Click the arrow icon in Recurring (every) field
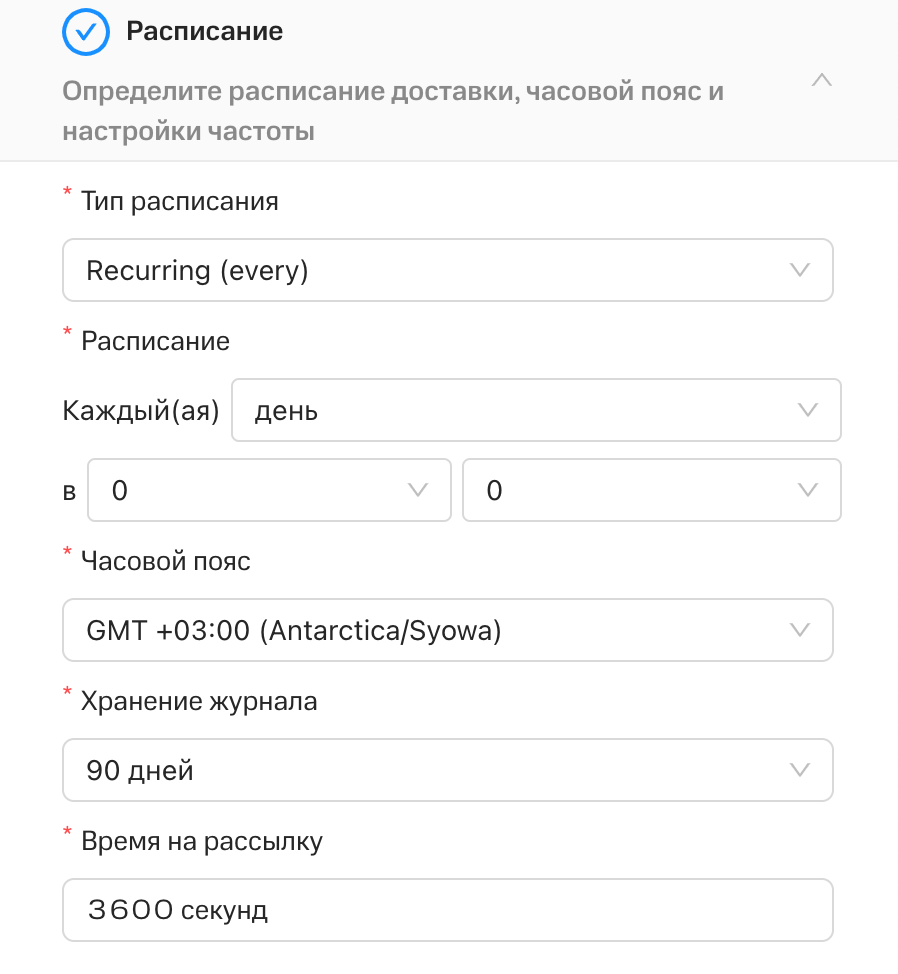The height and width of the screenshot is (974, 898). pos(799,270)
